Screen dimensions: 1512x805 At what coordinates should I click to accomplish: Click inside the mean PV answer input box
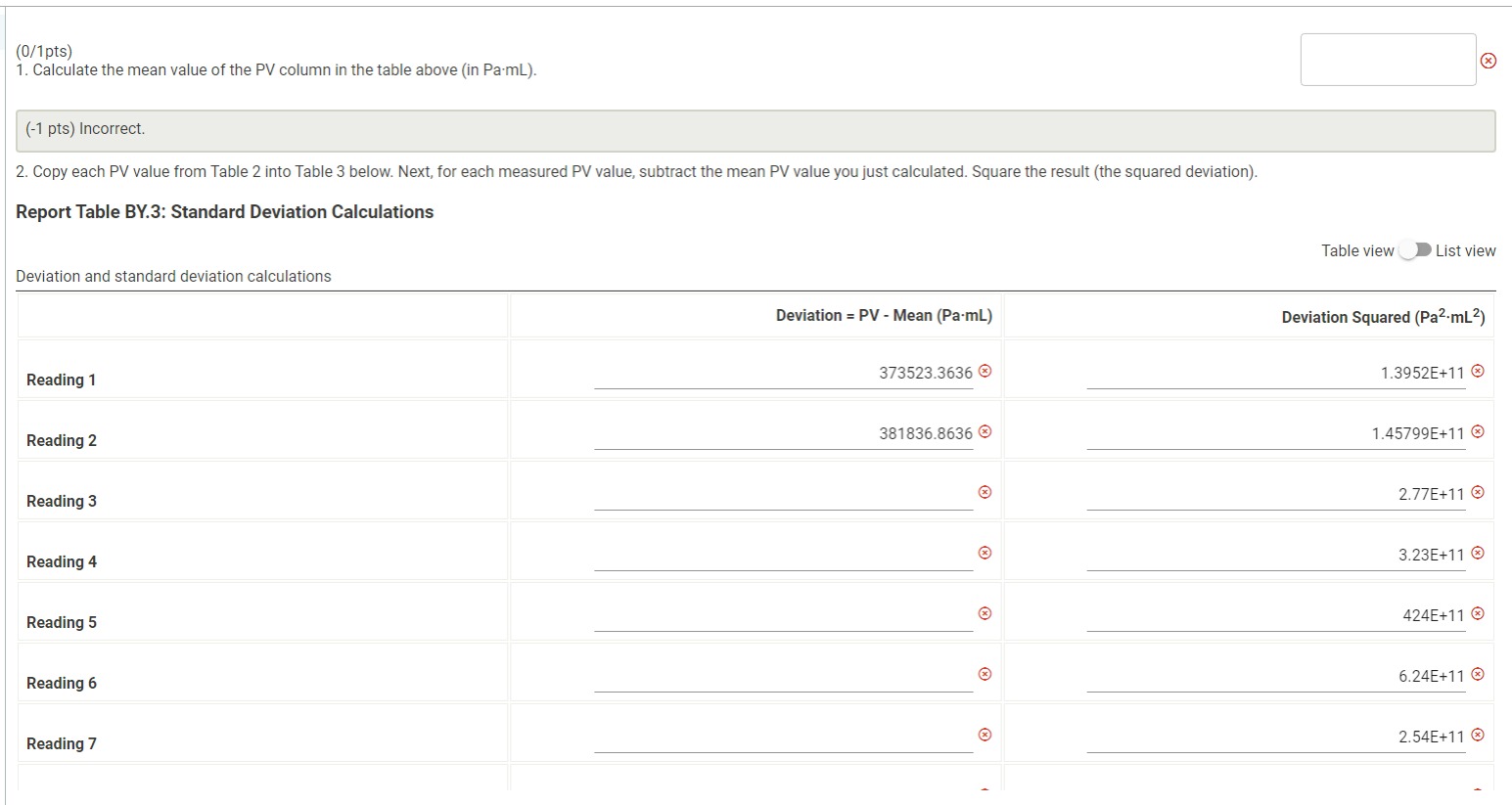click(x=1388, y=60)
